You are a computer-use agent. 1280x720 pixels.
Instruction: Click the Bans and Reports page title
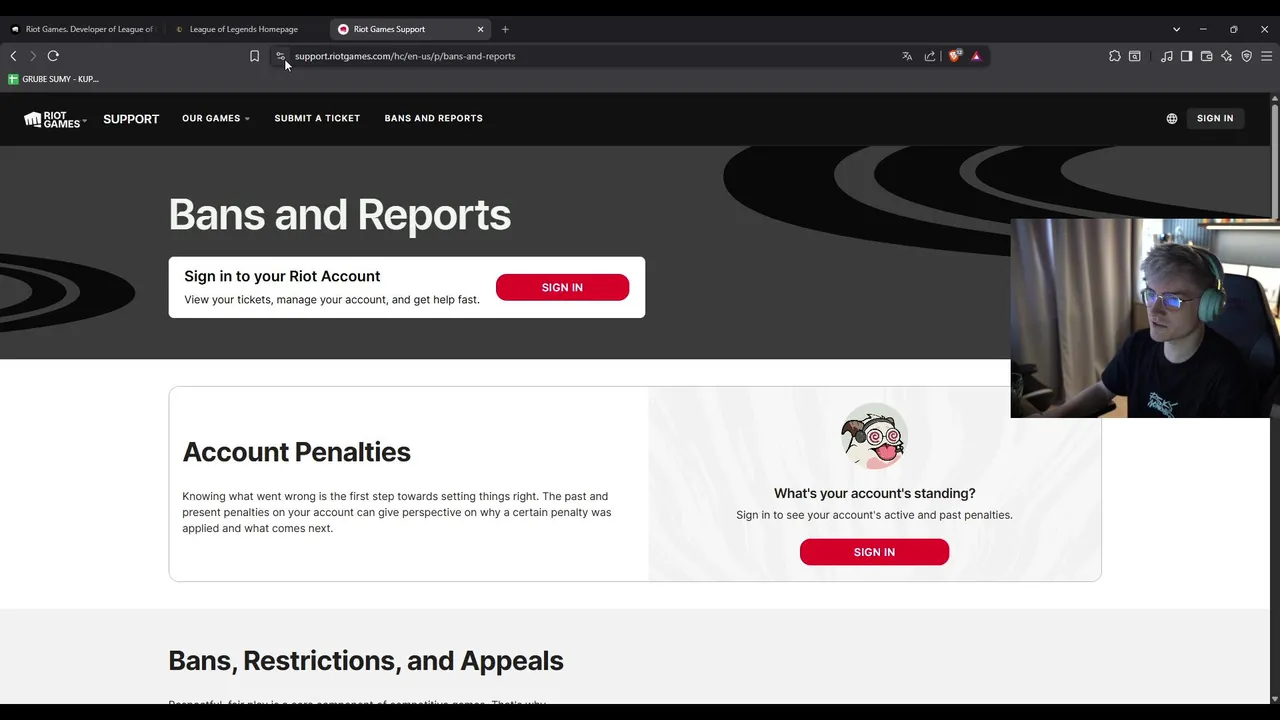[x=339, y=215]
